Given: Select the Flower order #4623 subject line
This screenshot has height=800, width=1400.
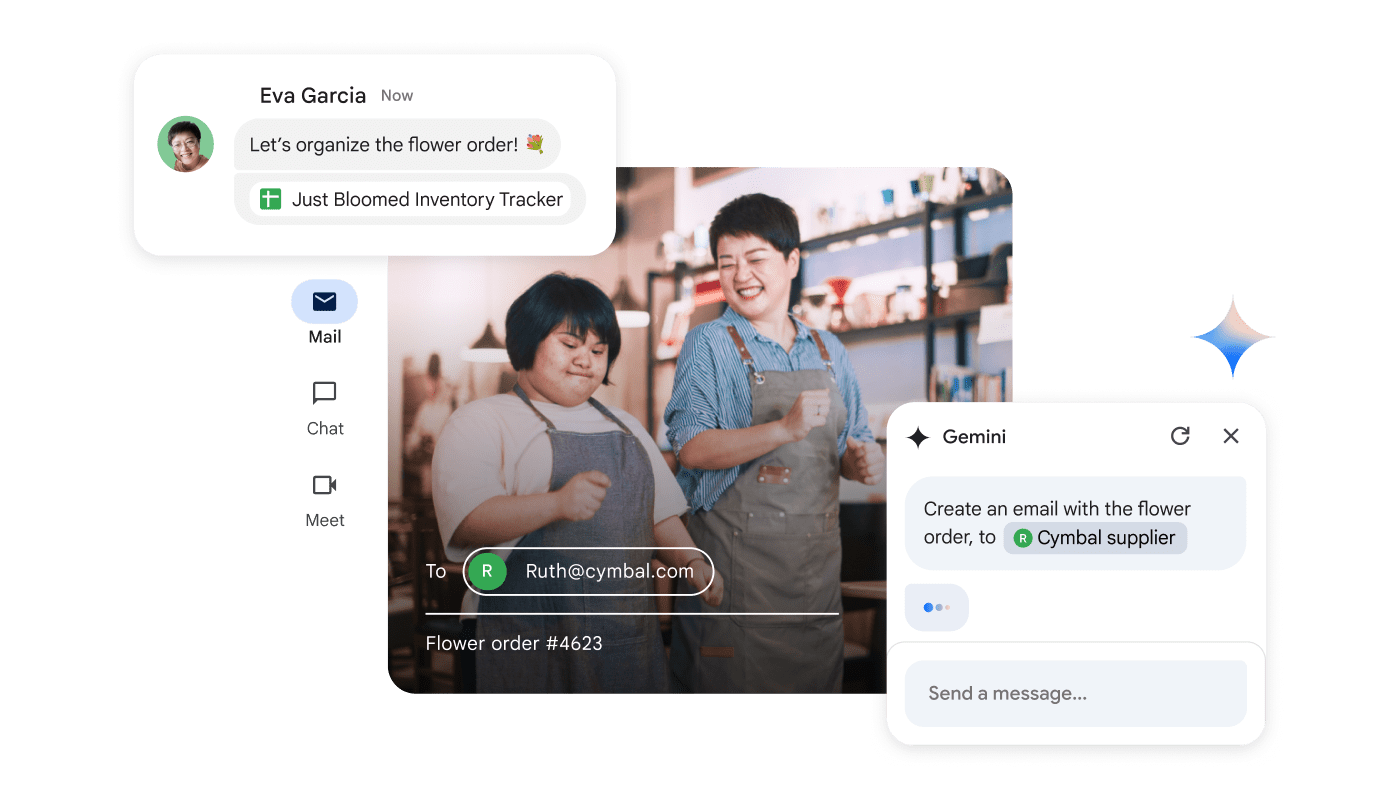Looking at the screenshot, I should 514,643.
